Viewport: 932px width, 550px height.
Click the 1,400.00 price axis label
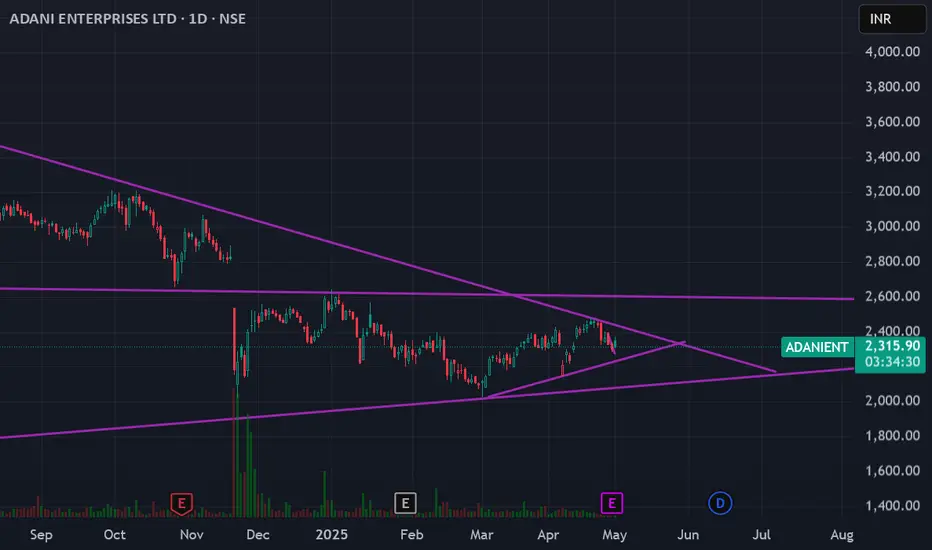pos(892,506)
